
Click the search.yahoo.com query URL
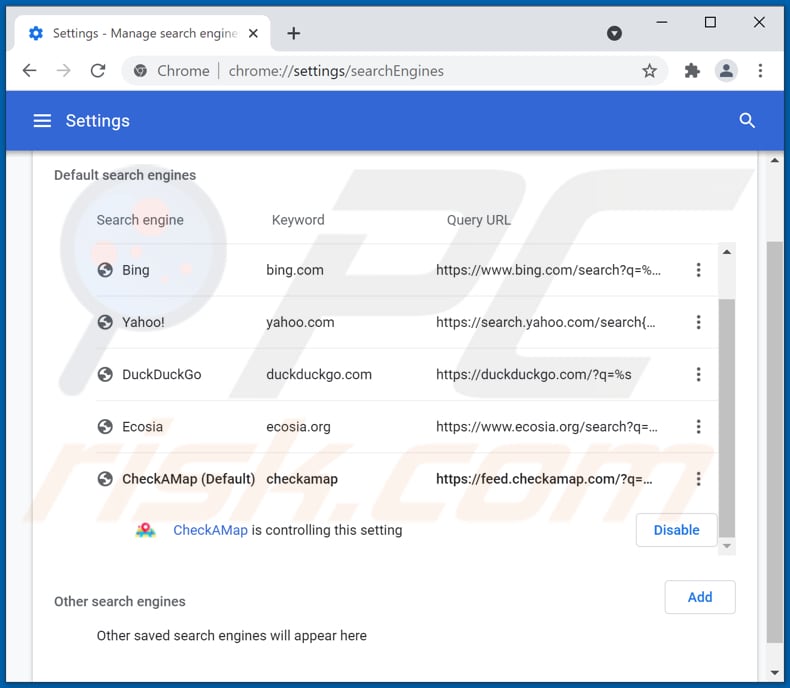click(x=546, y=322)
